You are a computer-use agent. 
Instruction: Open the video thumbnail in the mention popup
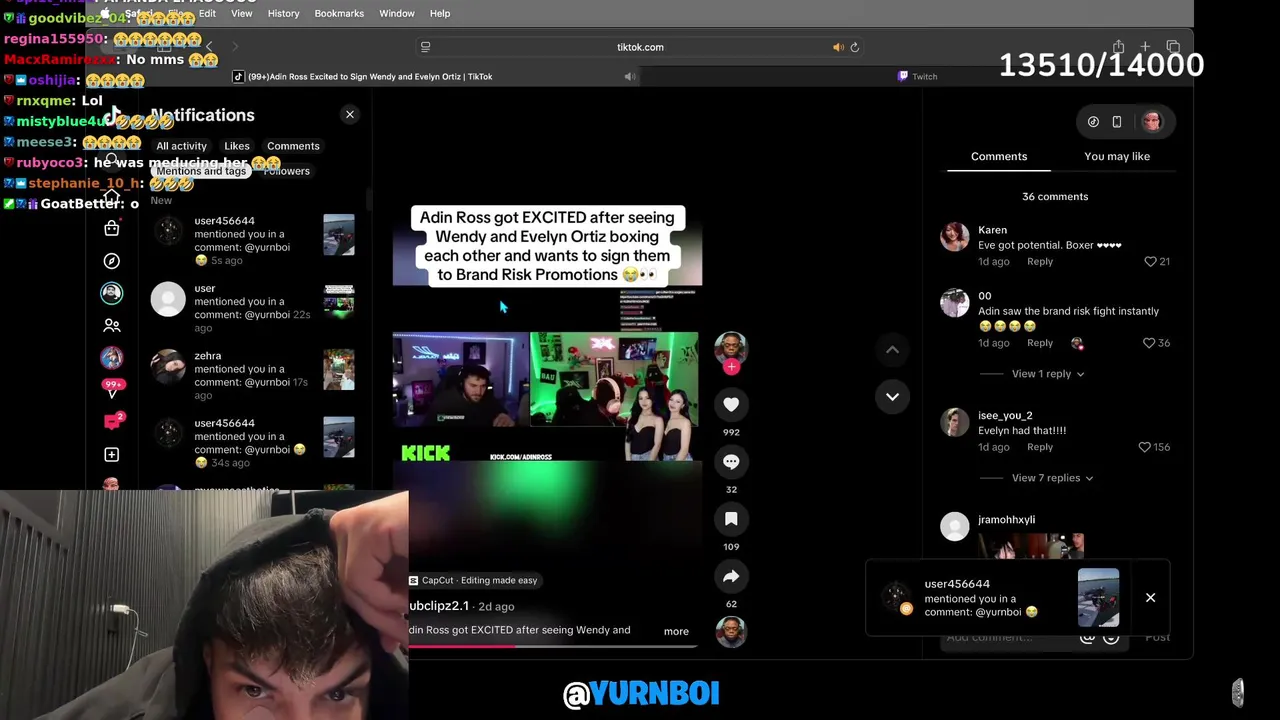point(1098,597)
